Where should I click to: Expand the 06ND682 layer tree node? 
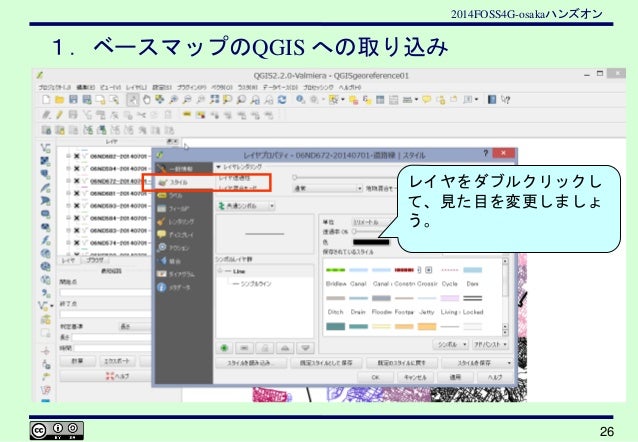click(68, 156)
